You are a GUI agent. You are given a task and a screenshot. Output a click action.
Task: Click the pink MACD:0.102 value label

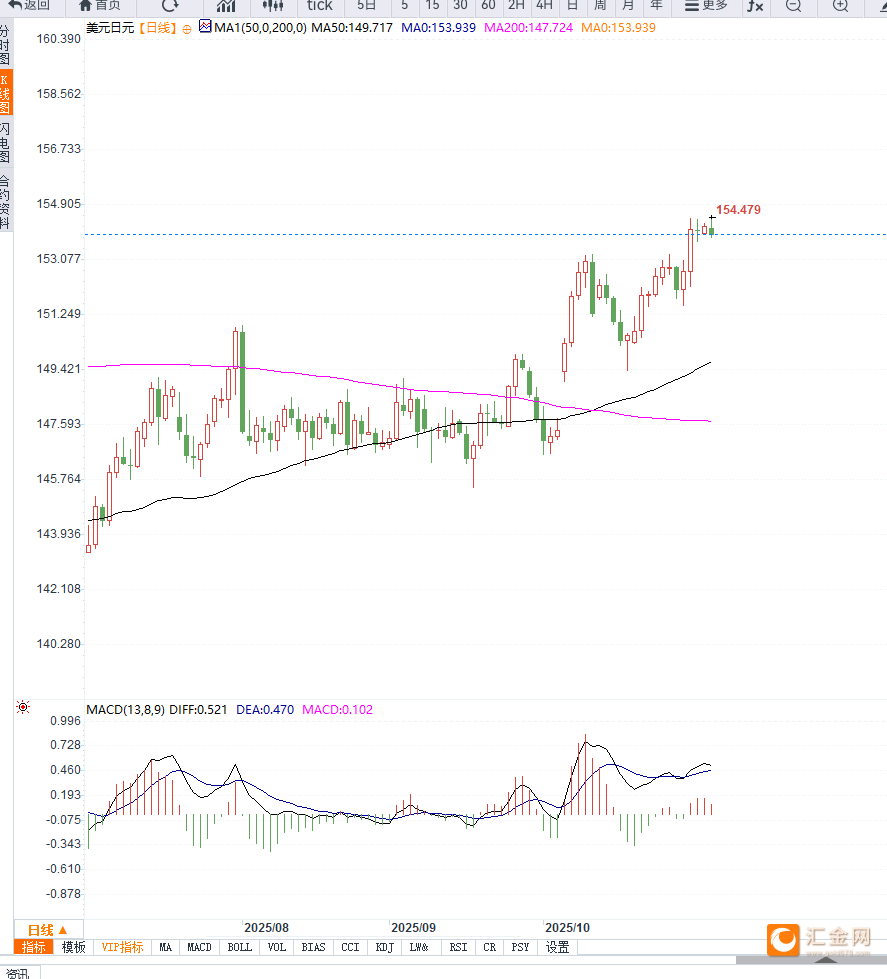(337, 710)
